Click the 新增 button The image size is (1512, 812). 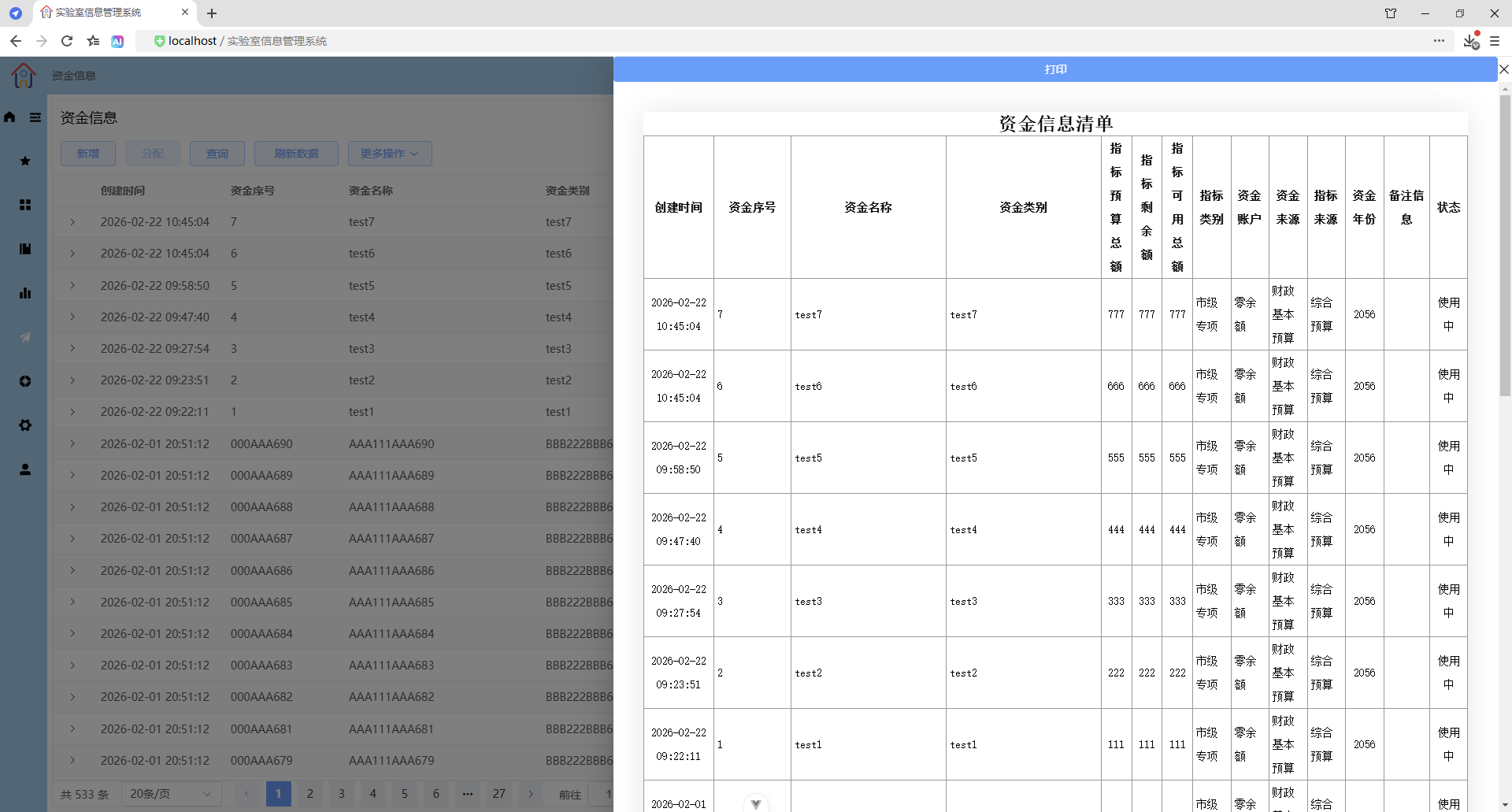[x=88, y=154]
